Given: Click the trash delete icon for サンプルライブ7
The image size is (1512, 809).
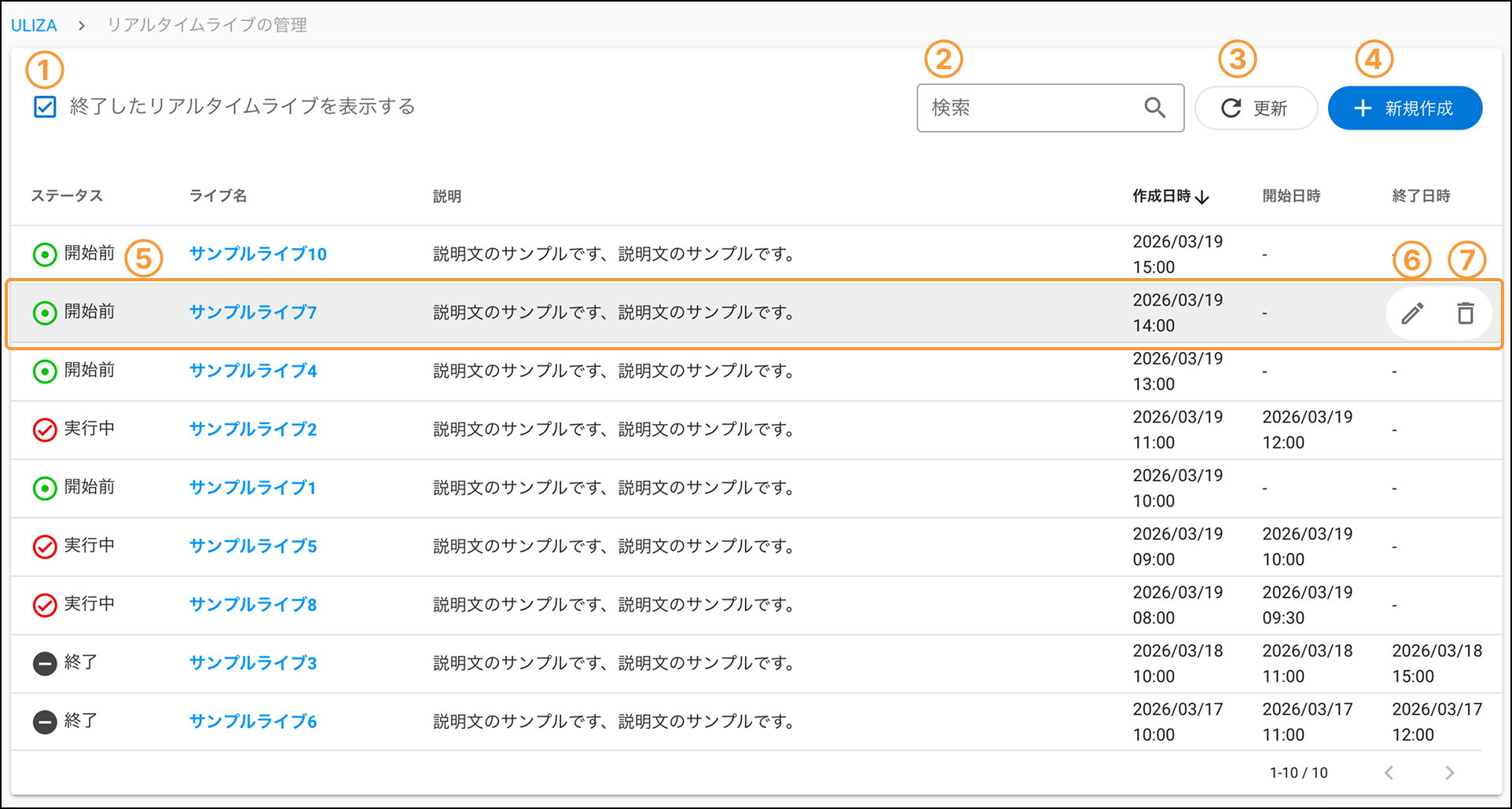Looking at the screenshot, I should (x=1465, y=313).
